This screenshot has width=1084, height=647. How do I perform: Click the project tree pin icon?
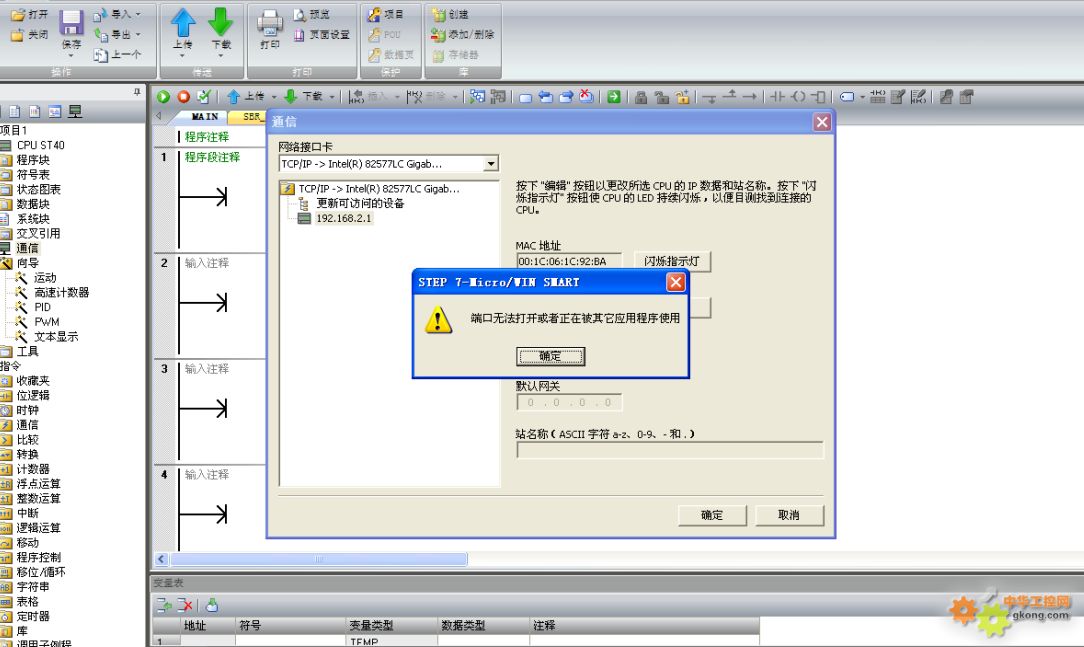(137, 91)
